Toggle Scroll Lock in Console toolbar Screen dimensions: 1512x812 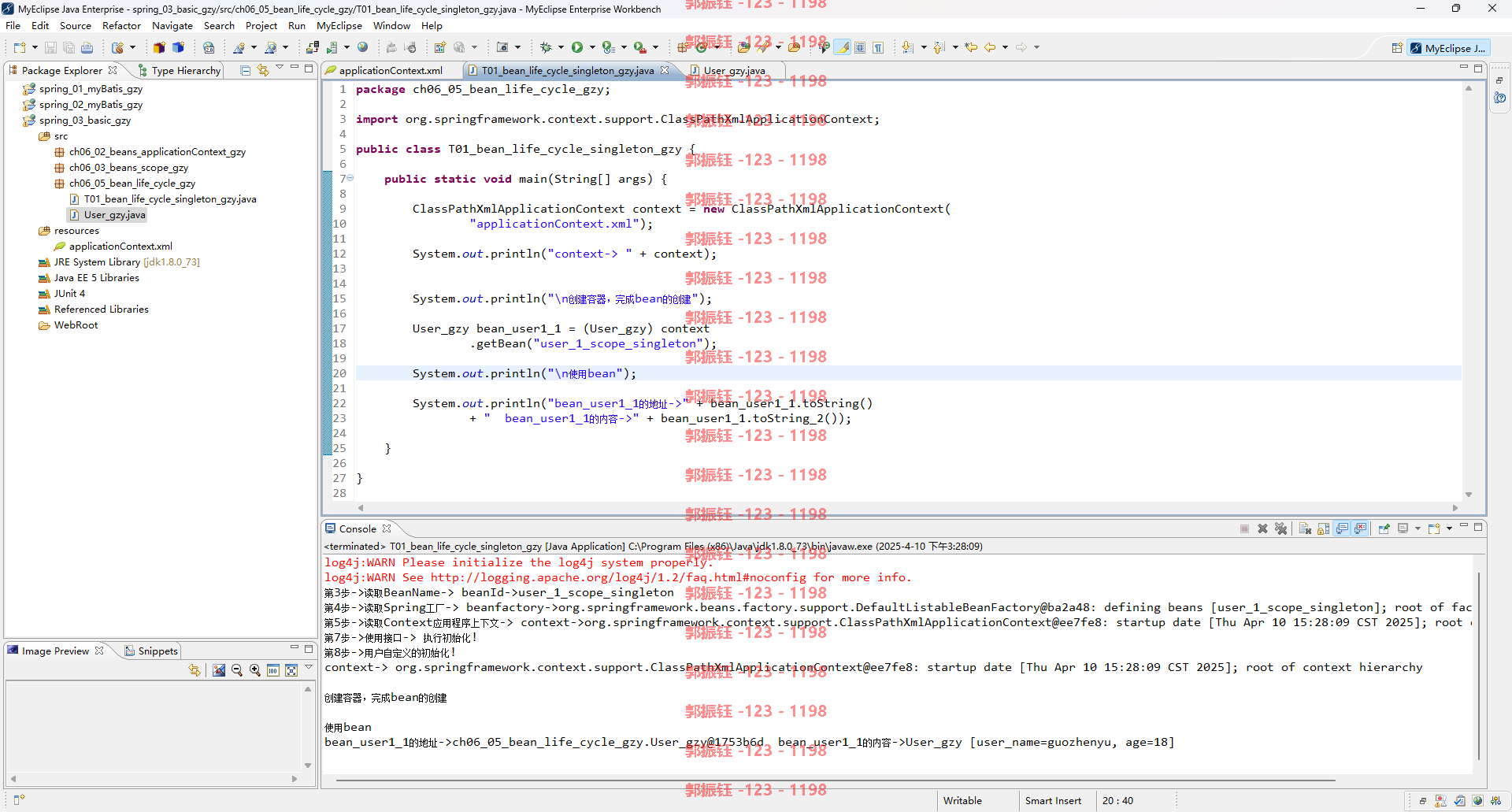tap(1324, 528)
